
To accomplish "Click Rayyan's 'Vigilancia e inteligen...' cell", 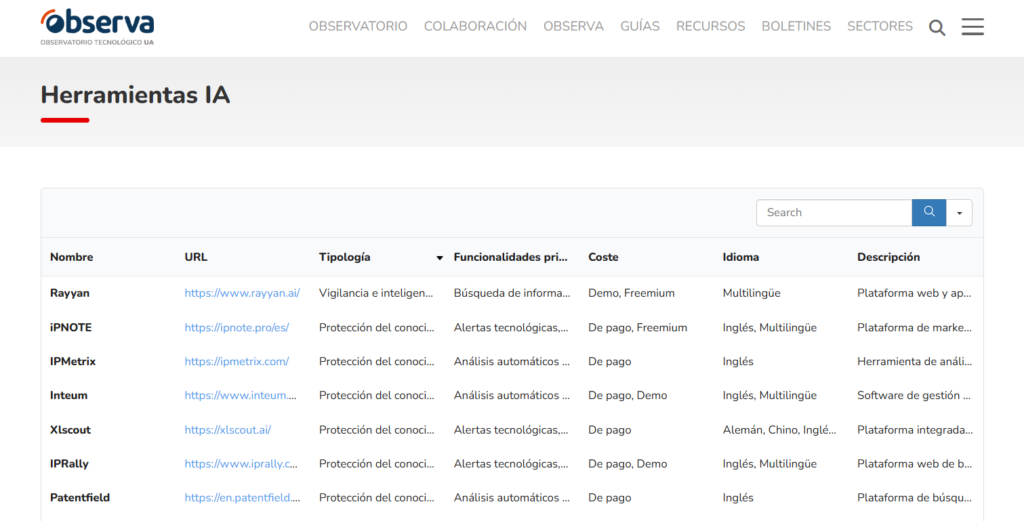I will pos(376,293).
